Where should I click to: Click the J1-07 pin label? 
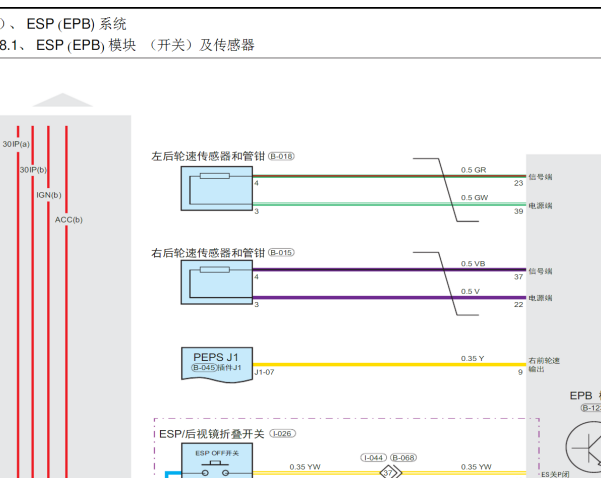pyautogui.click(x=264, y=372)
